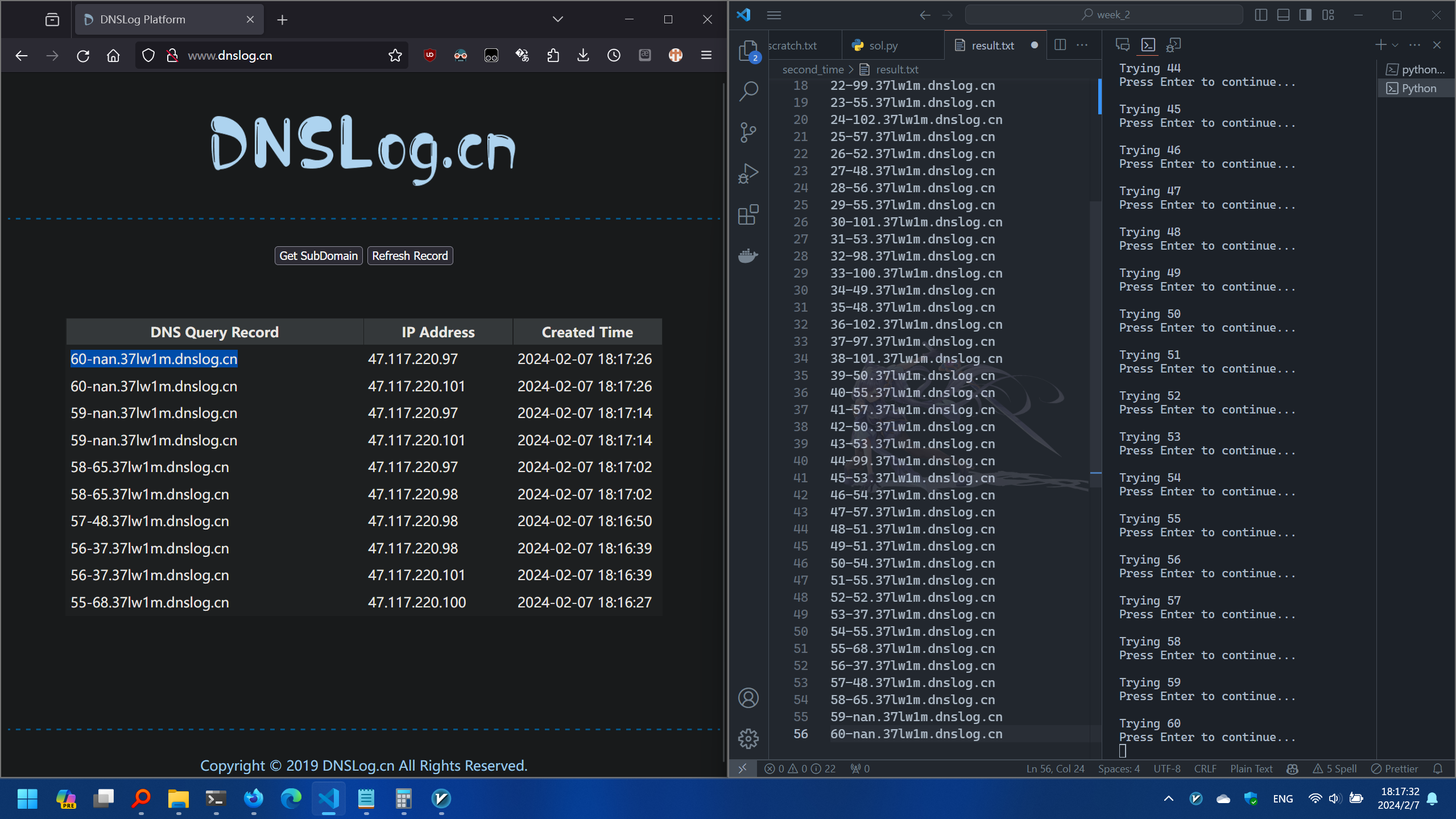Open the Explorer view with badge

point(748,51)
